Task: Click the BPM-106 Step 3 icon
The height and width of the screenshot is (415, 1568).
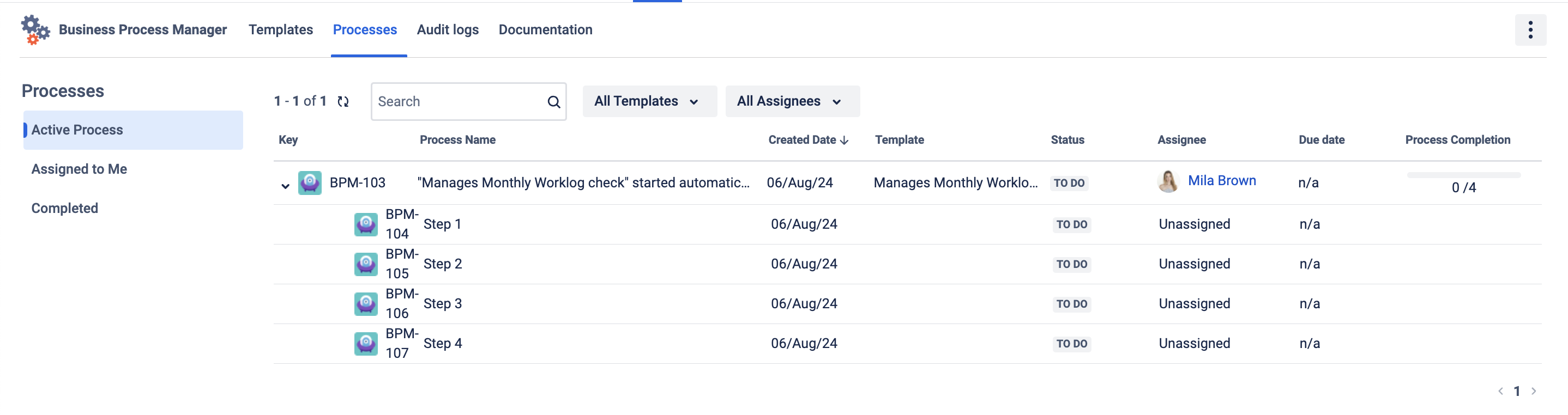Action: click(366, 304)
